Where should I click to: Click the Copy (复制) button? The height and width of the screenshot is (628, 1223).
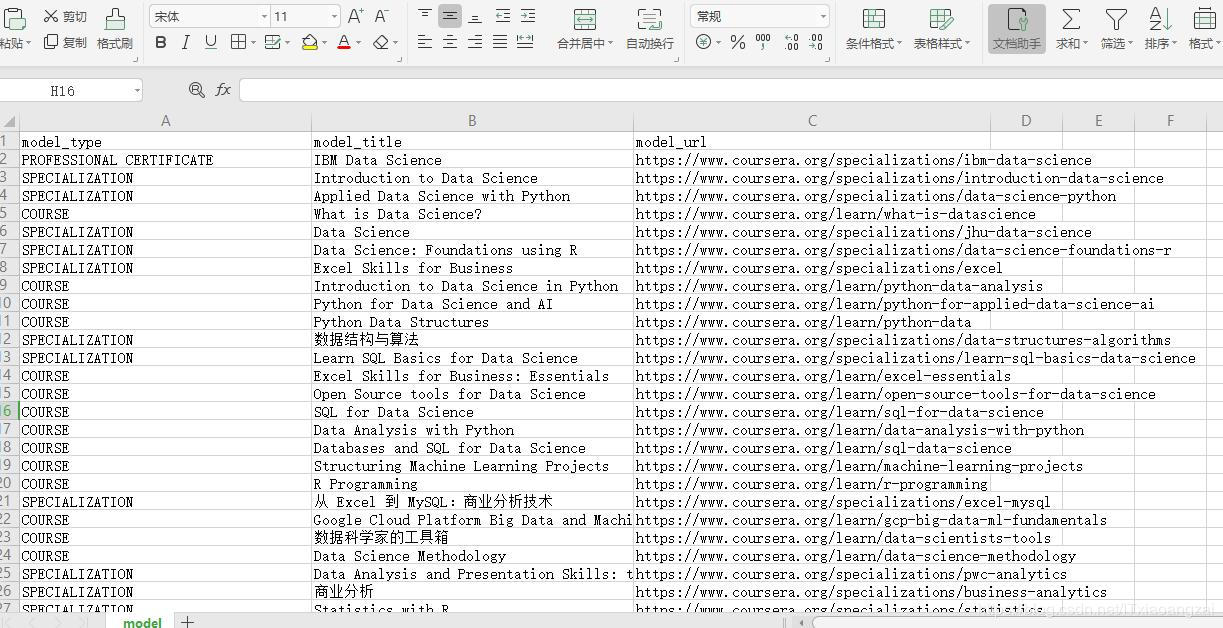[66, 43]
